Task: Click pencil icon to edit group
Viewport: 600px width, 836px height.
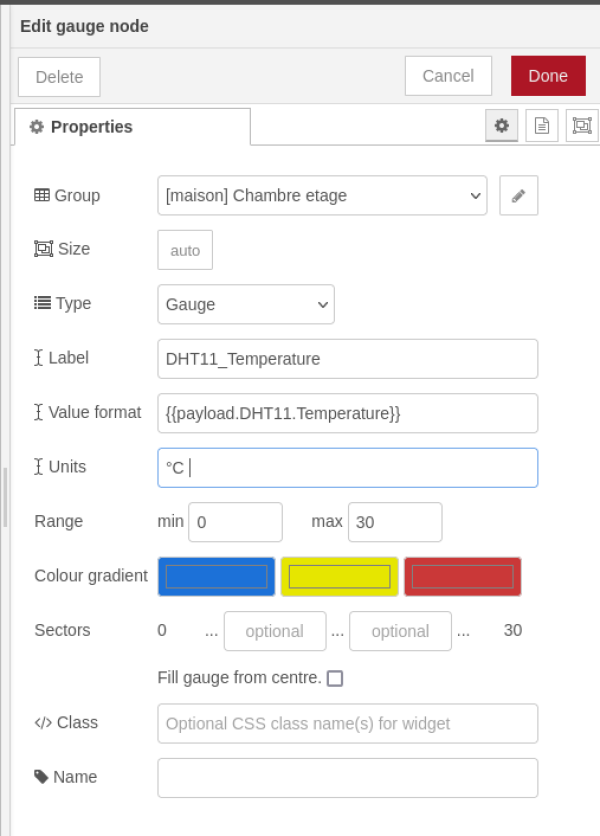Action: tap(518, 196)
